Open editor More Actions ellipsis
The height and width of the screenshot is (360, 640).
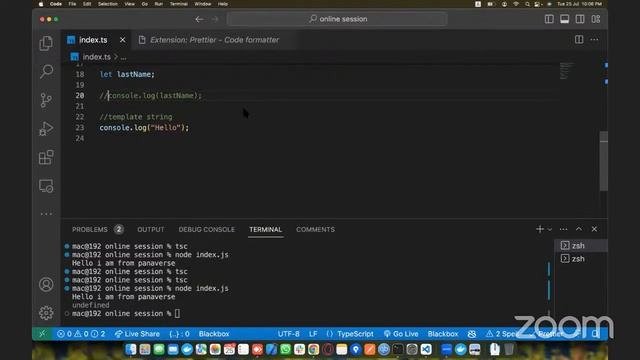point(594,40)
